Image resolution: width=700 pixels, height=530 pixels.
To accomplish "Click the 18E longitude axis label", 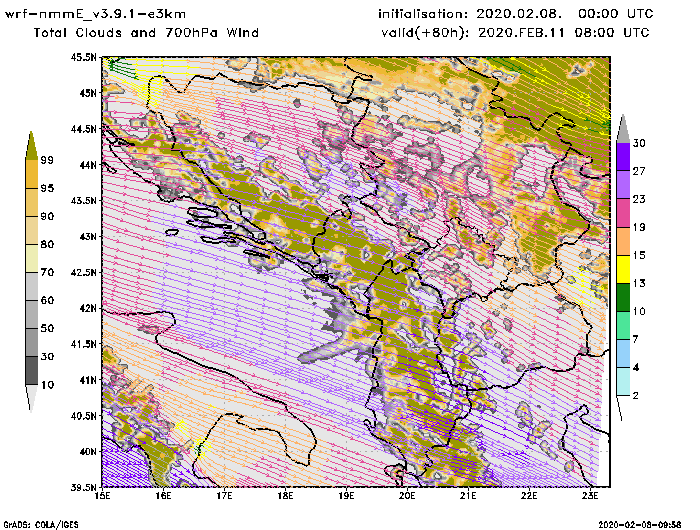I will pos(285,496).
